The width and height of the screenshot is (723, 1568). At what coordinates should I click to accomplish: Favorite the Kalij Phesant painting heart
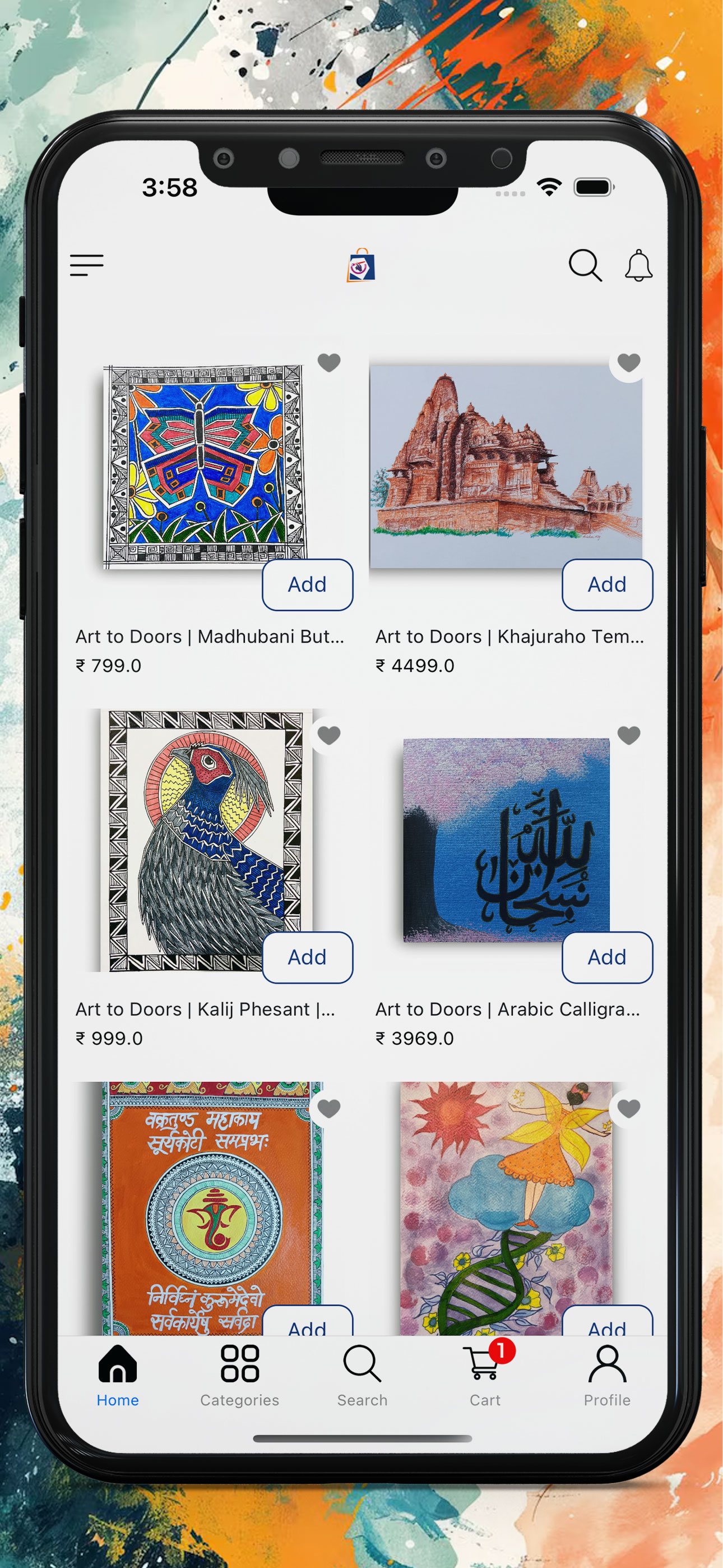(x=329, y=735)
